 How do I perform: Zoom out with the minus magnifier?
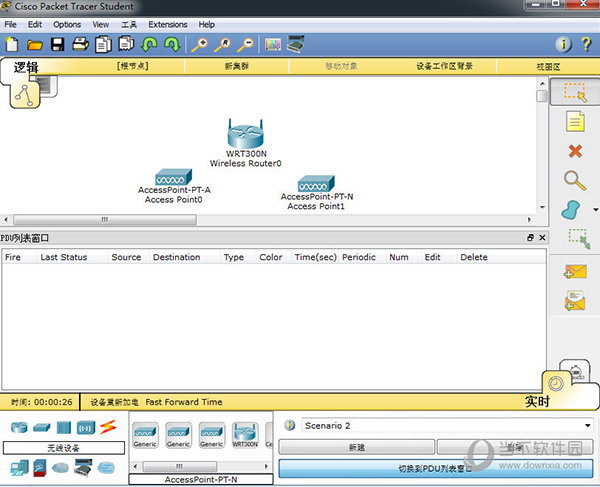[246, 45]
